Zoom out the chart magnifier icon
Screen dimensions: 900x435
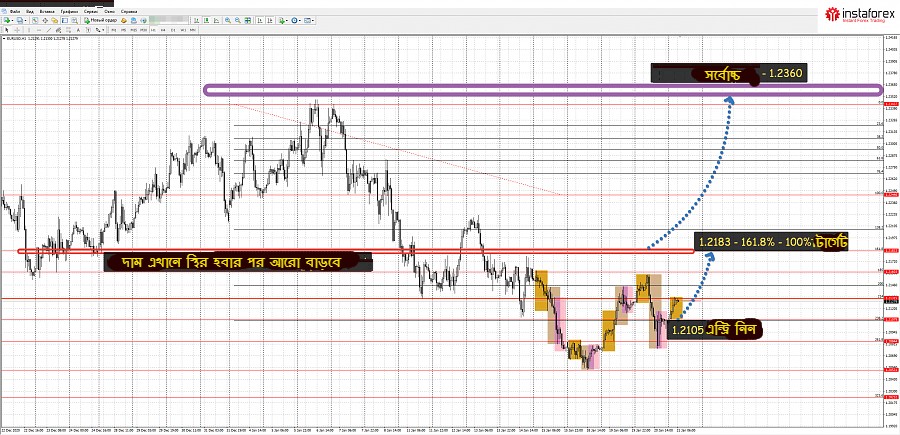click(238, 21)
